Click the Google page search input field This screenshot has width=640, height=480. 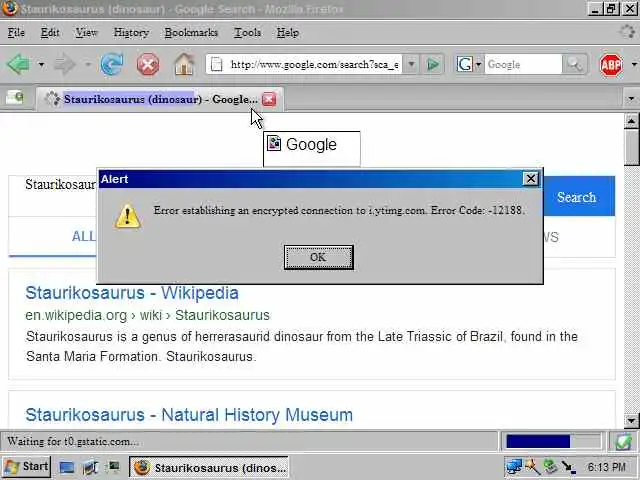(53, 196)
